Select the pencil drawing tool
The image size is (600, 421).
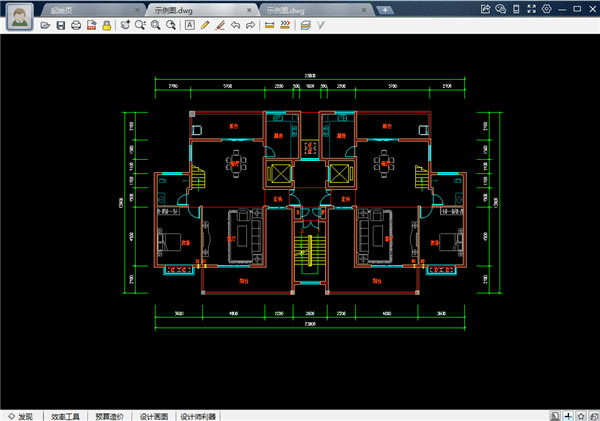click(x=205, y=24)
